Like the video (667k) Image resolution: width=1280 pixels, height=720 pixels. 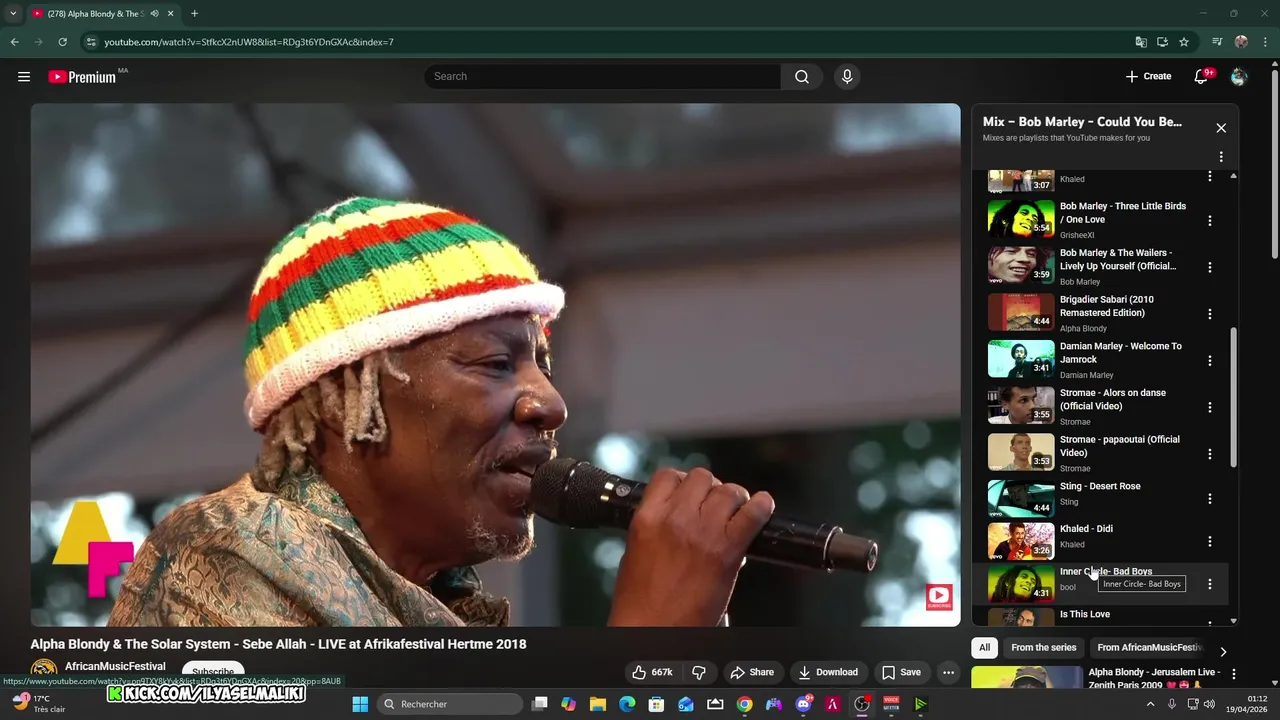(651, 672)
